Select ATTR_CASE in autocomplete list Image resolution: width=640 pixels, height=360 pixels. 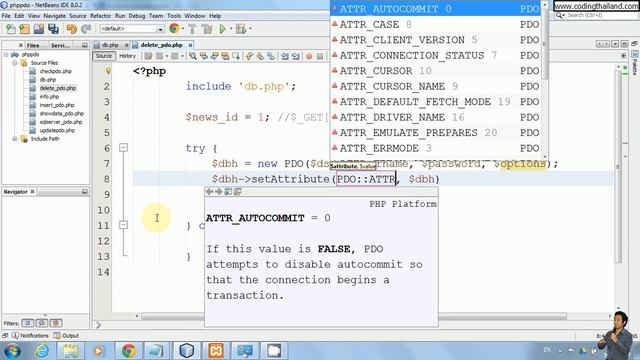click(x=436, y=24)
